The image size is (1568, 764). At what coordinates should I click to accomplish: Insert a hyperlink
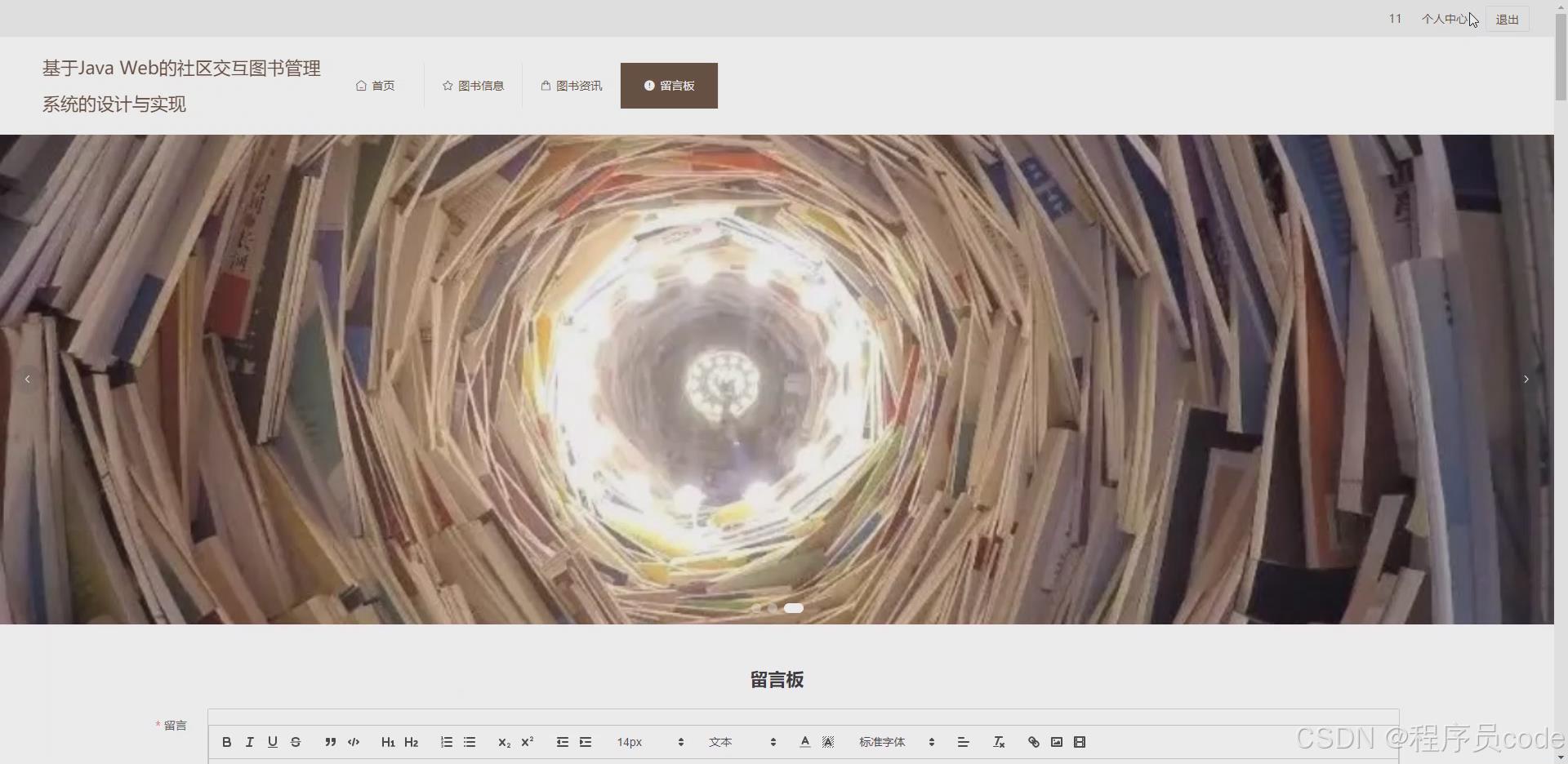(1033, 741)
